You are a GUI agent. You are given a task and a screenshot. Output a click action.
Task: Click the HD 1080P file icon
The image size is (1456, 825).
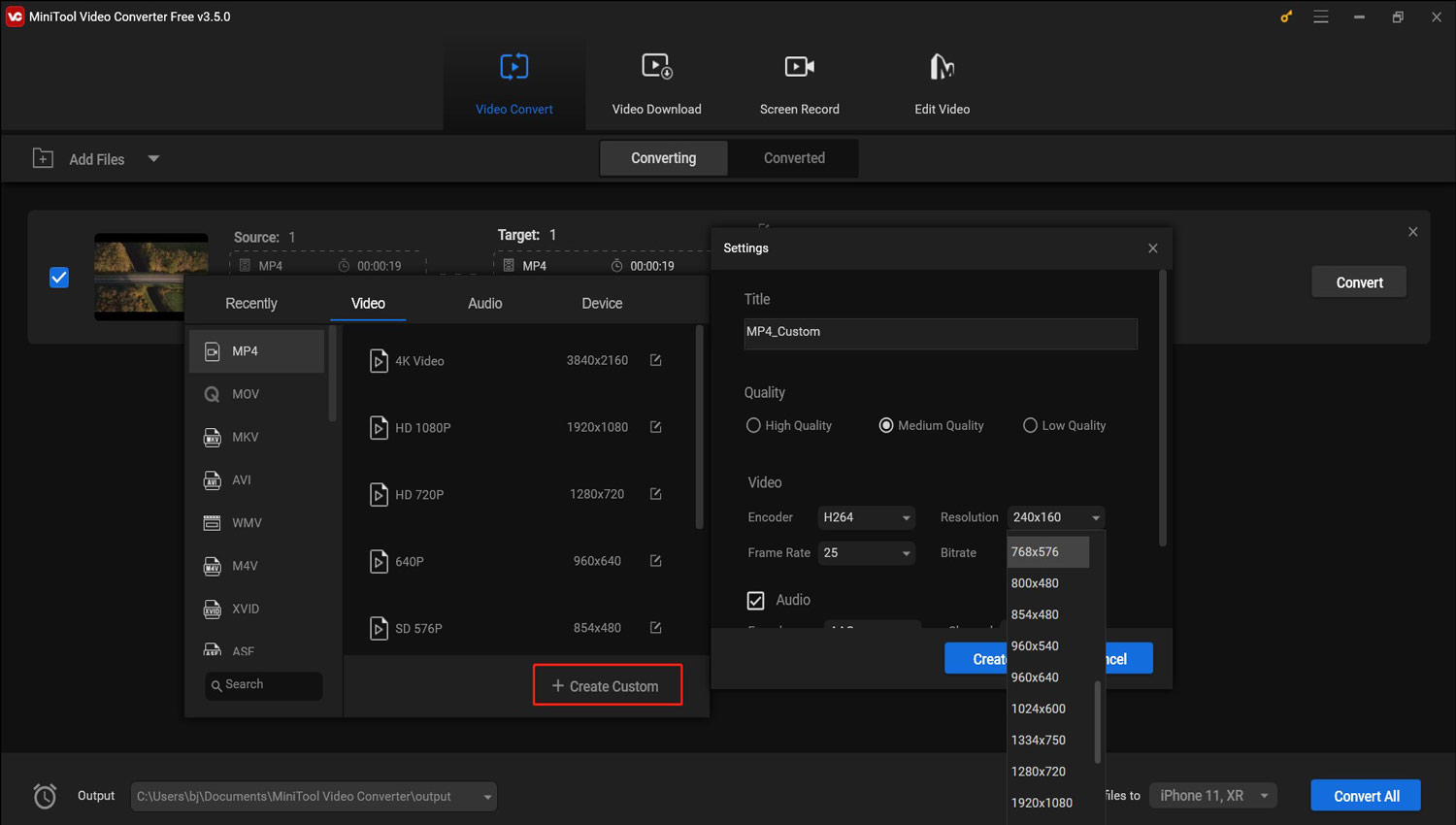380,428
